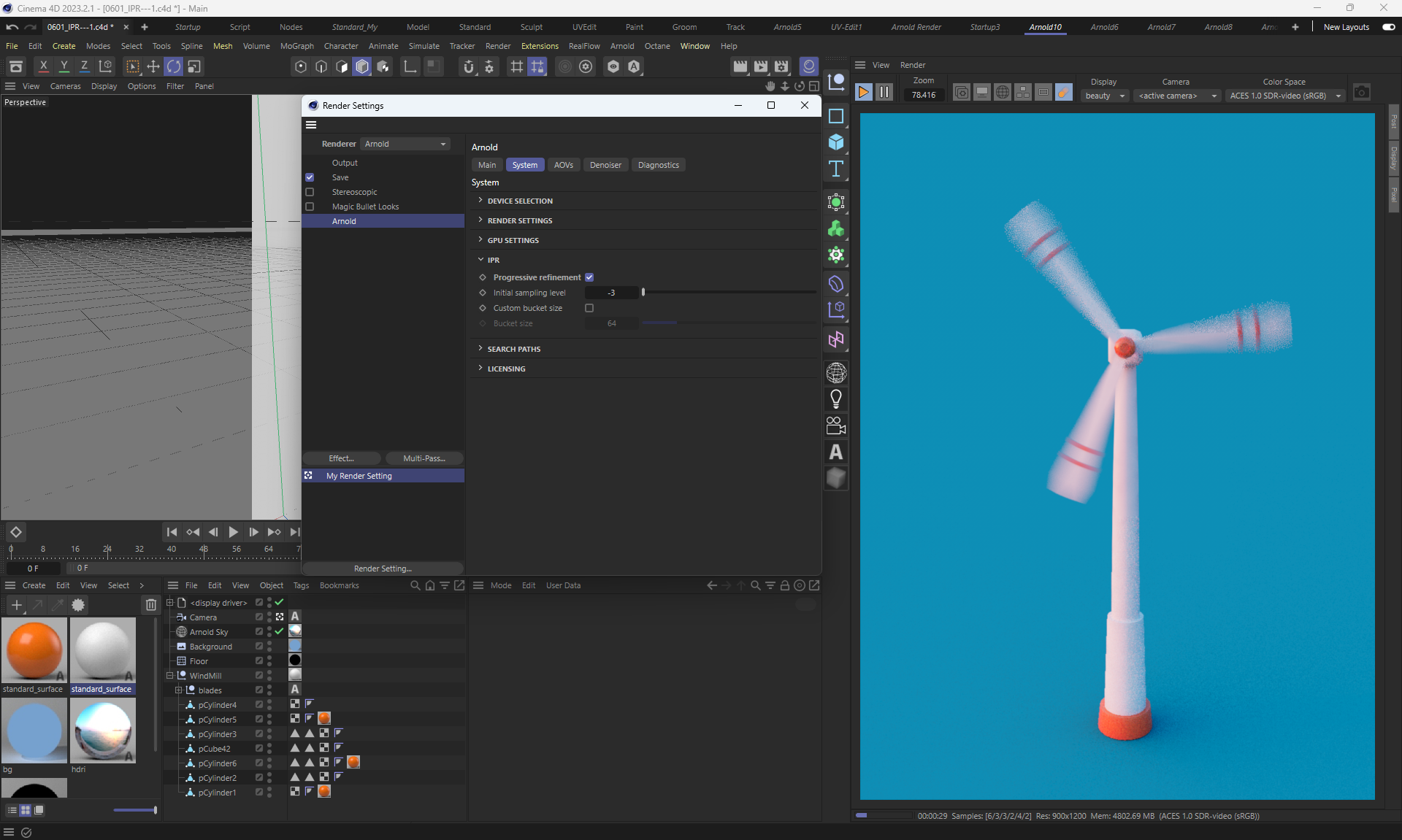This screenshot has height=840, width=1402.
Task: Pause the Arnold IPR render
Action: [884, 92]
